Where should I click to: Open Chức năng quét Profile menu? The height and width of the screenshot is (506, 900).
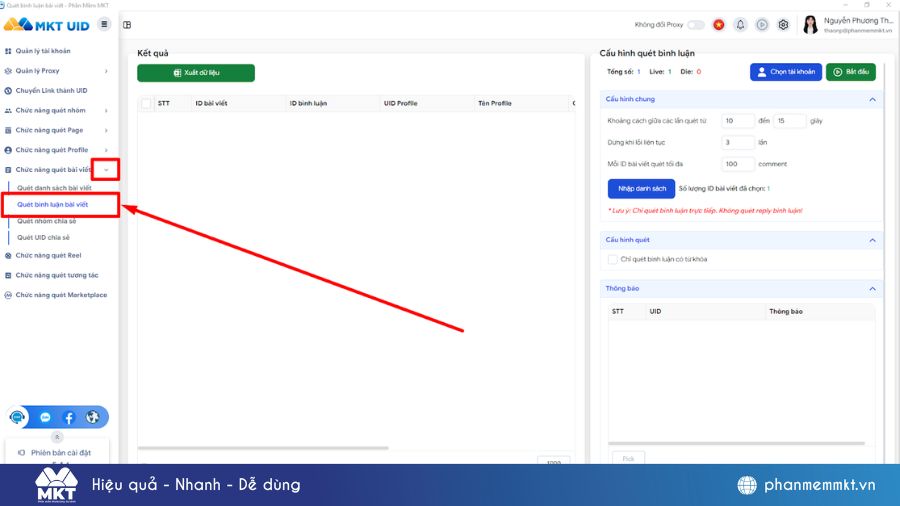pos(52,150)
